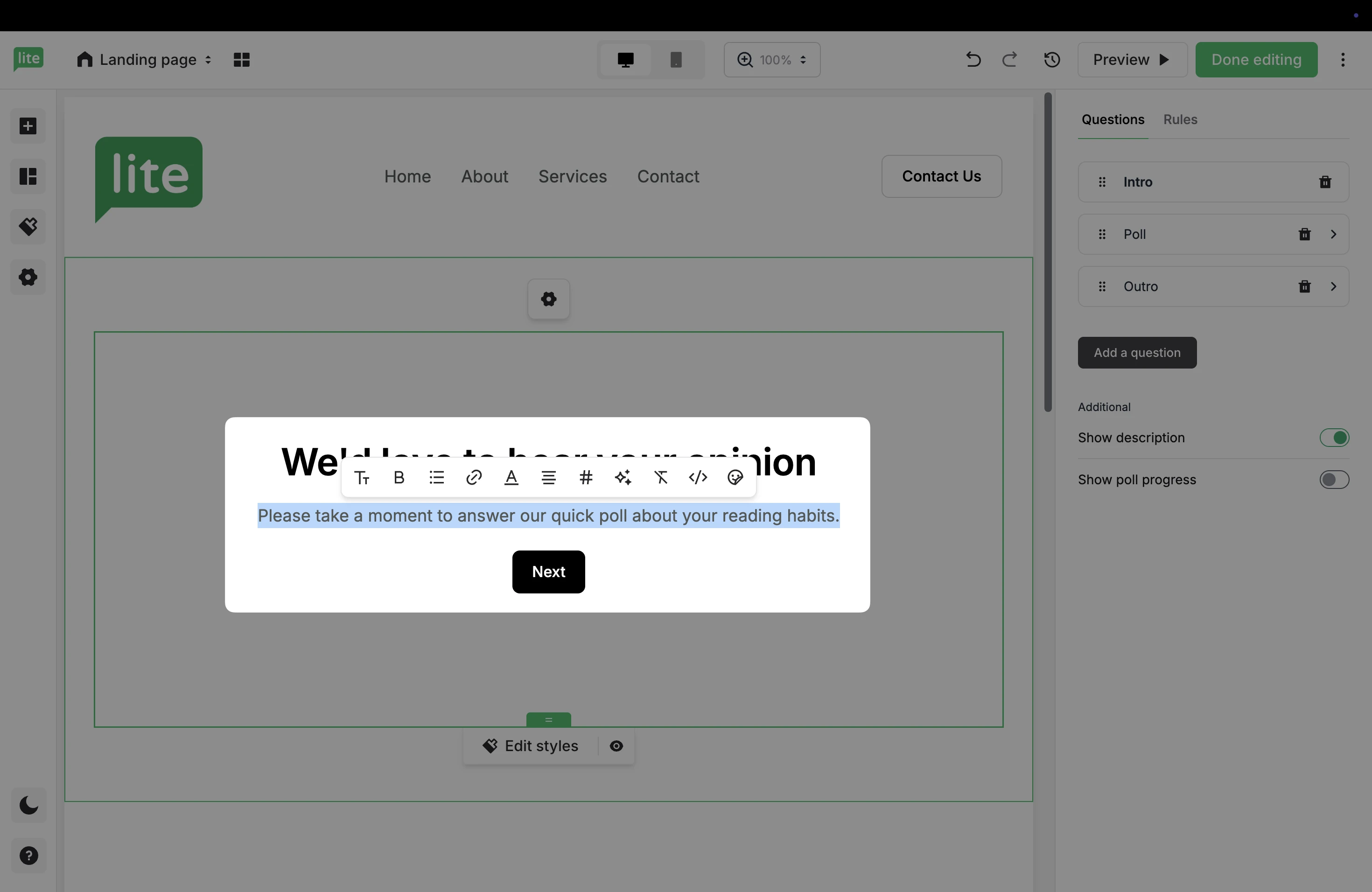Enable Show poll progress toggle
The width and height of the screenshot is (1372, 892).
coord(1334,480)
